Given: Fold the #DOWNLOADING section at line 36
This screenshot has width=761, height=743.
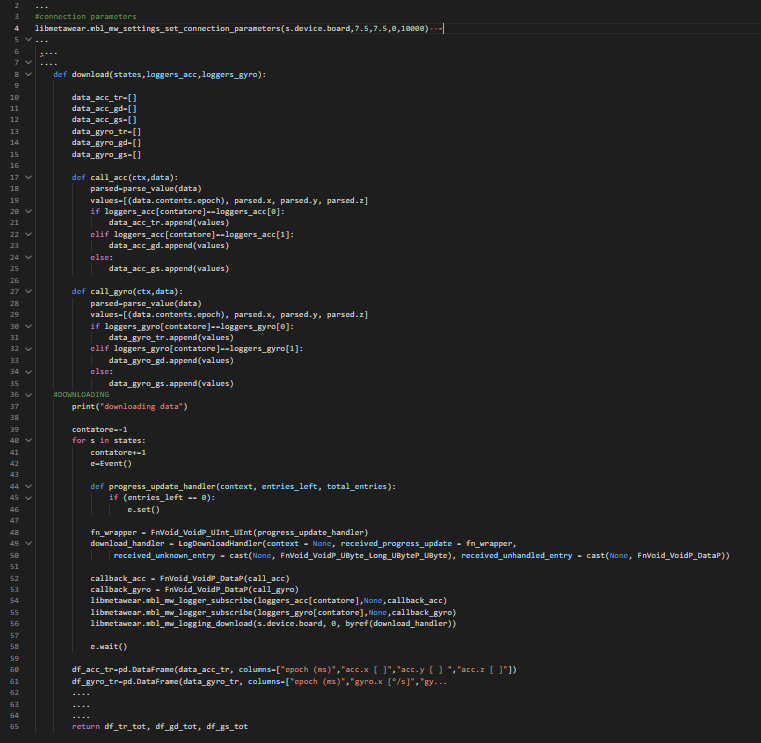Looking at the screenshot, I should pos(27,394).
